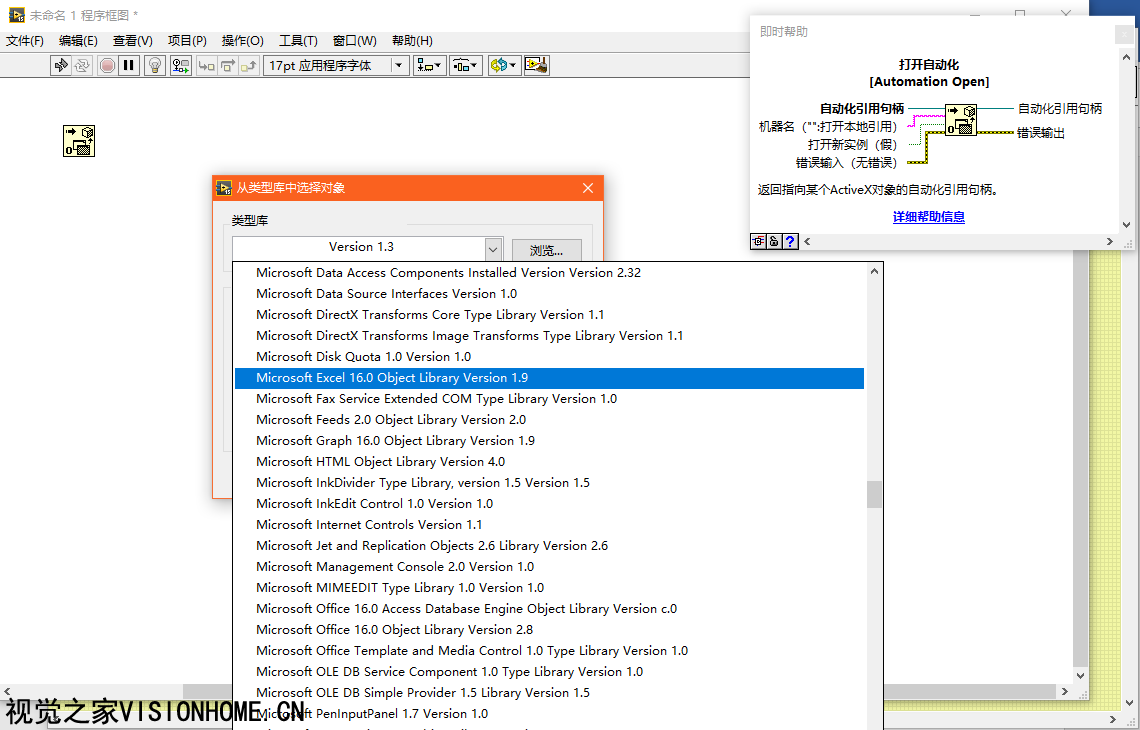Click the Clean Up Diagram icon
This screenshot has height=730, width=1140.
[537, 66]
